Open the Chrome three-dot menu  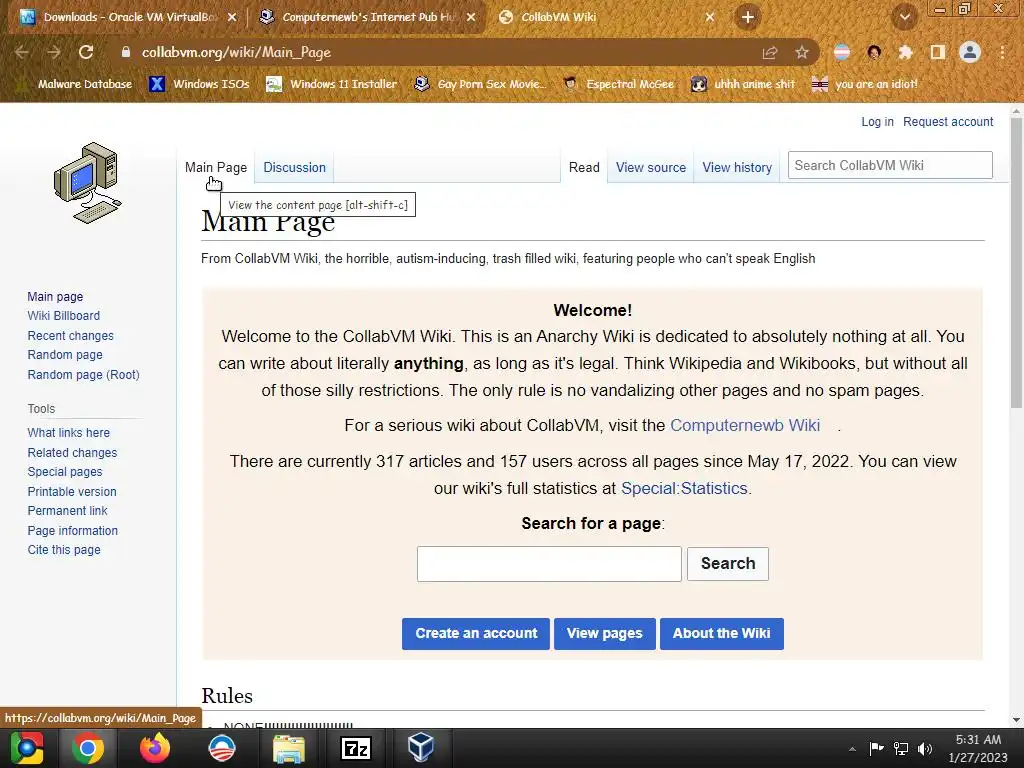point(1002,52)
